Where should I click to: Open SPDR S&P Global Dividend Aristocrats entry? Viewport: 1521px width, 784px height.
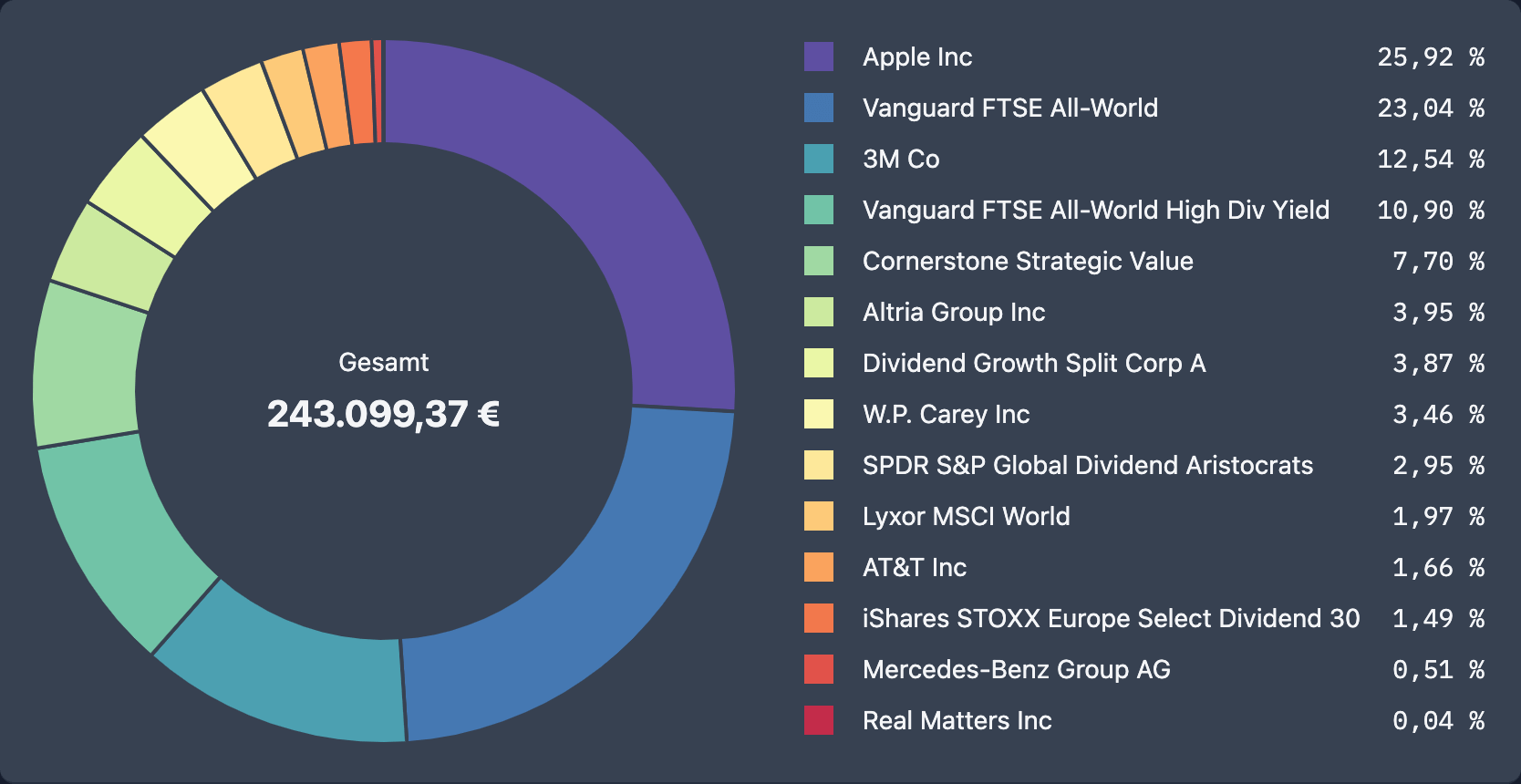1087,465
